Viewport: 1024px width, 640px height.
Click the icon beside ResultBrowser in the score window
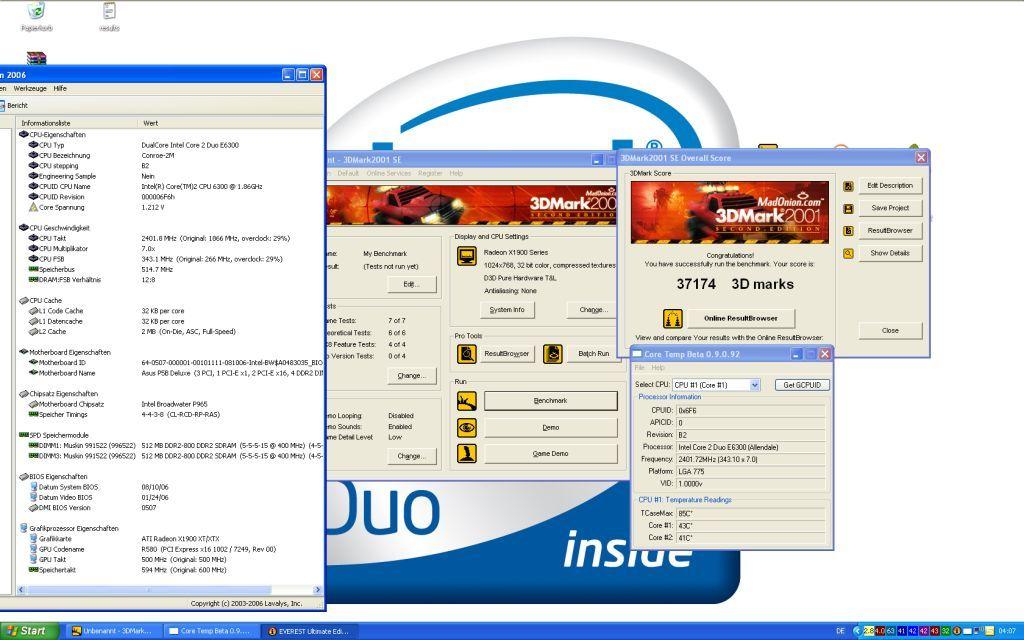click(x=848, y=231)
